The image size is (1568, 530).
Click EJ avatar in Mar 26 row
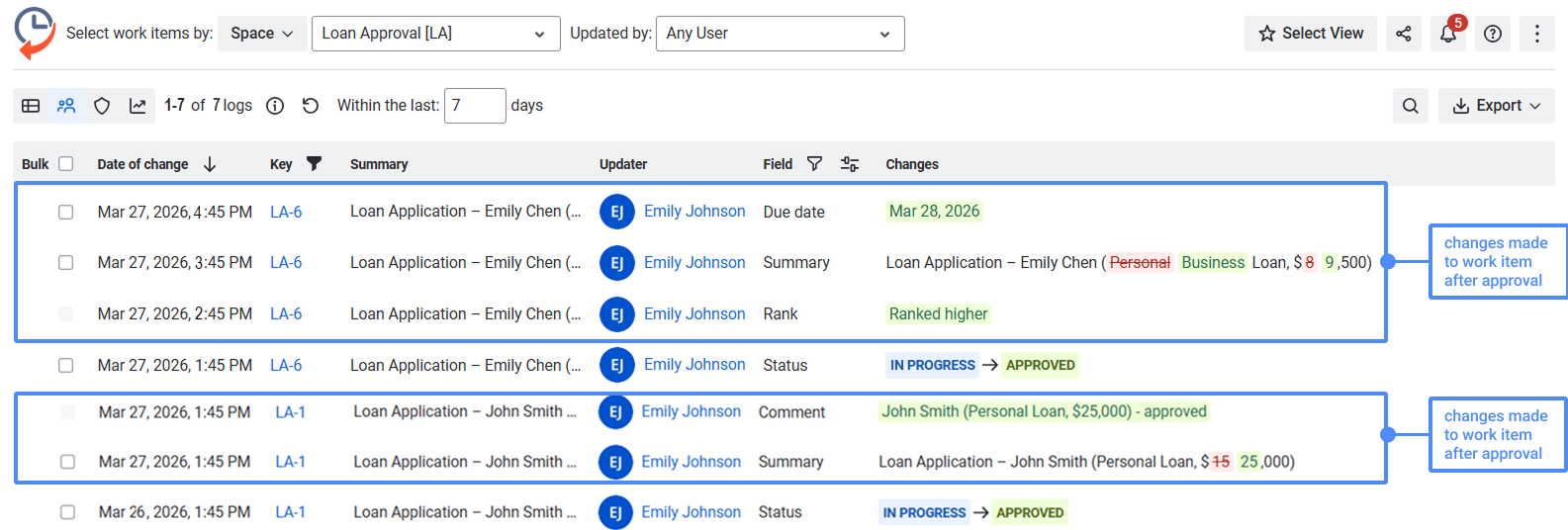[x=615, y=512]
